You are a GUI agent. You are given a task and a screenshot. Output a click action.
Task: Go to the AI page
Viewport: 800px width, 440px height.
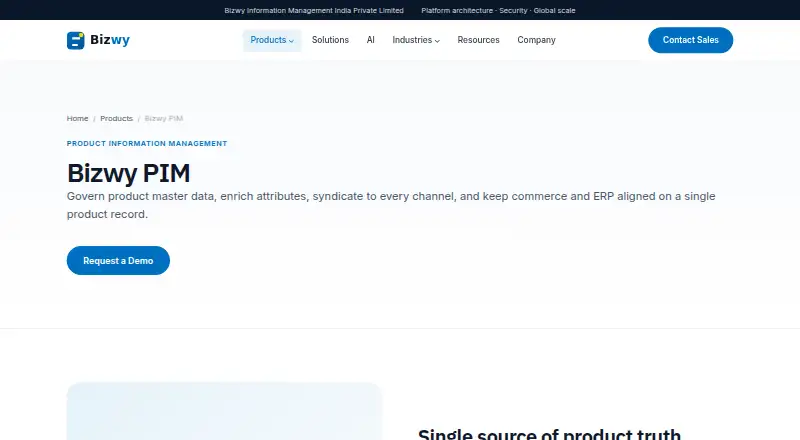tap(370, 40)
